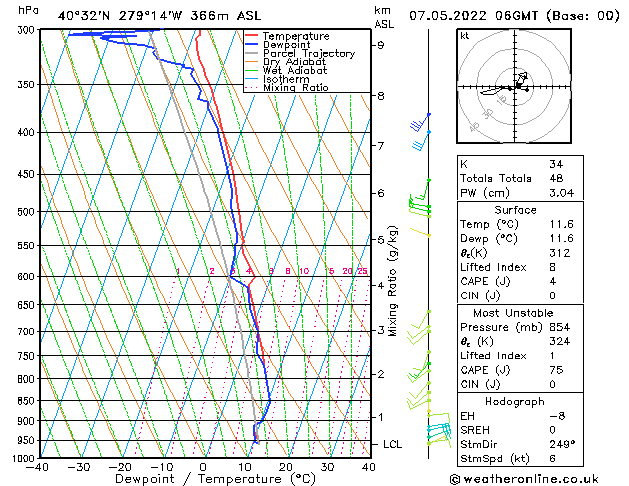Click the −40 temperature axis label
The image size is (629, 486).
pos(37,467)
